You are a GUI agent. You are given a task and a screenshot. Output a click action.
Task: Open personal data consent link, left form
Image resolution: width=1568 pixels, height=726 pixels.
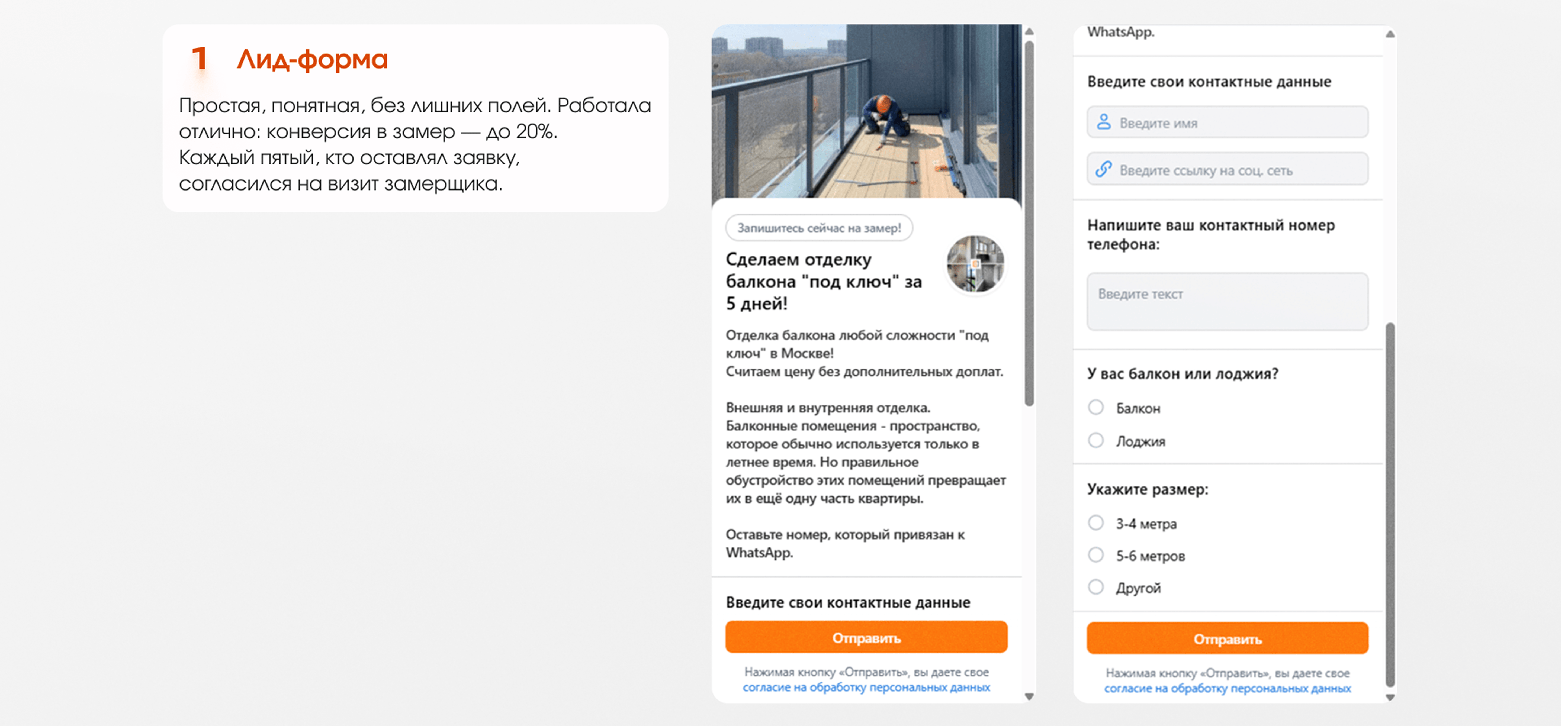click(x=866, y=687)
